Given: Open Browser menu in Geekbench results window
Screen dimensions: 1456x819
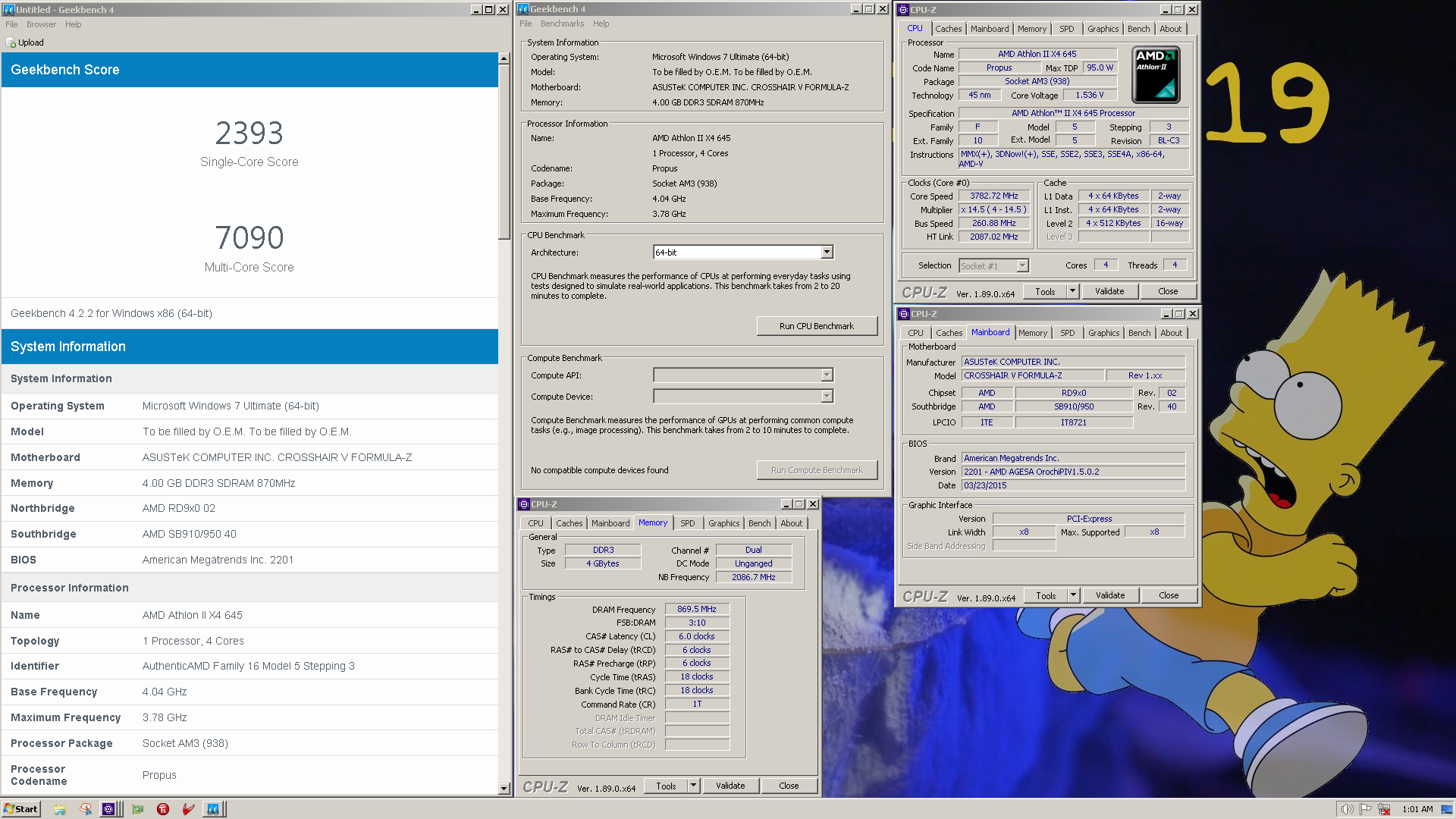Looking at the screenshot, I should click(41, 24).
